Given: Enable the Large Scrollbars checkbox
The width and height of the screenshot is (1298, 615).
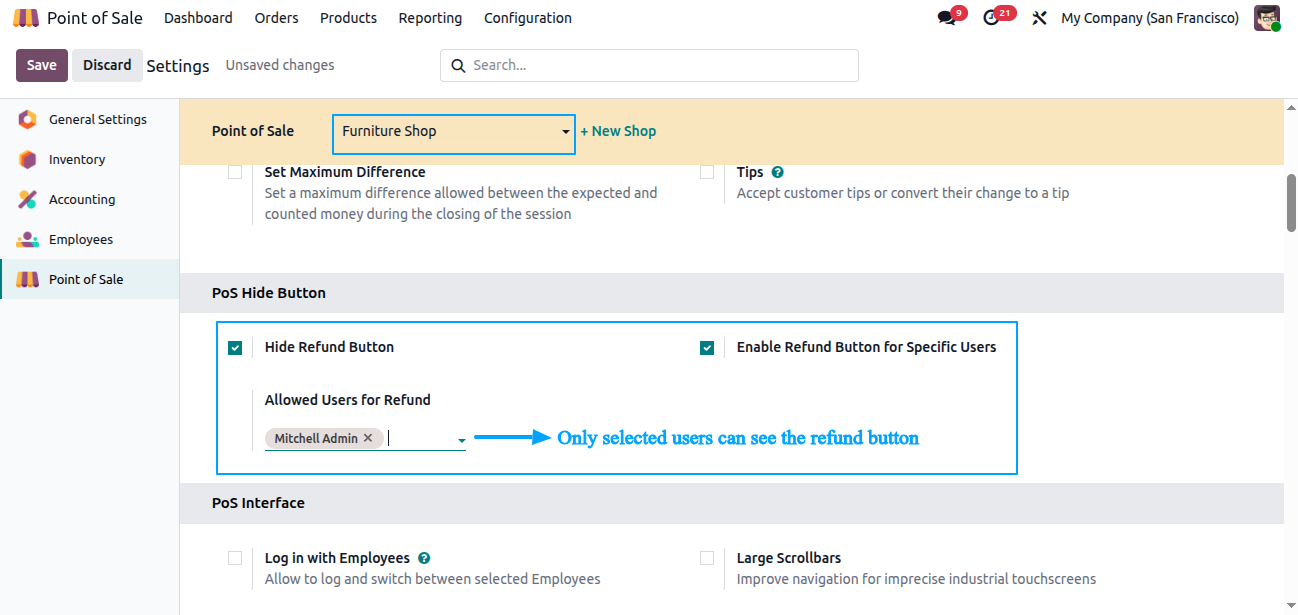Looking at the screenshot, I should [x=707, y=558].
